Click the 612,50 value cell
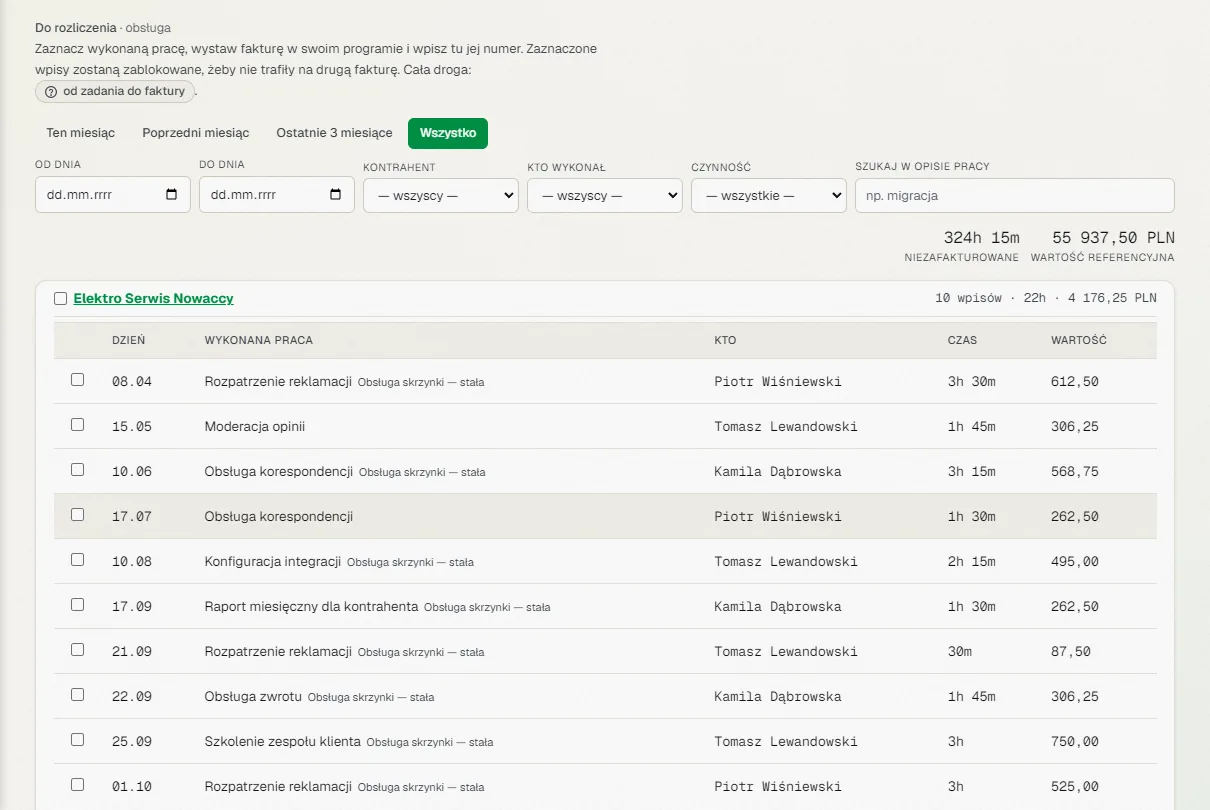The image size is (1210, 810). coord(1075,382)
